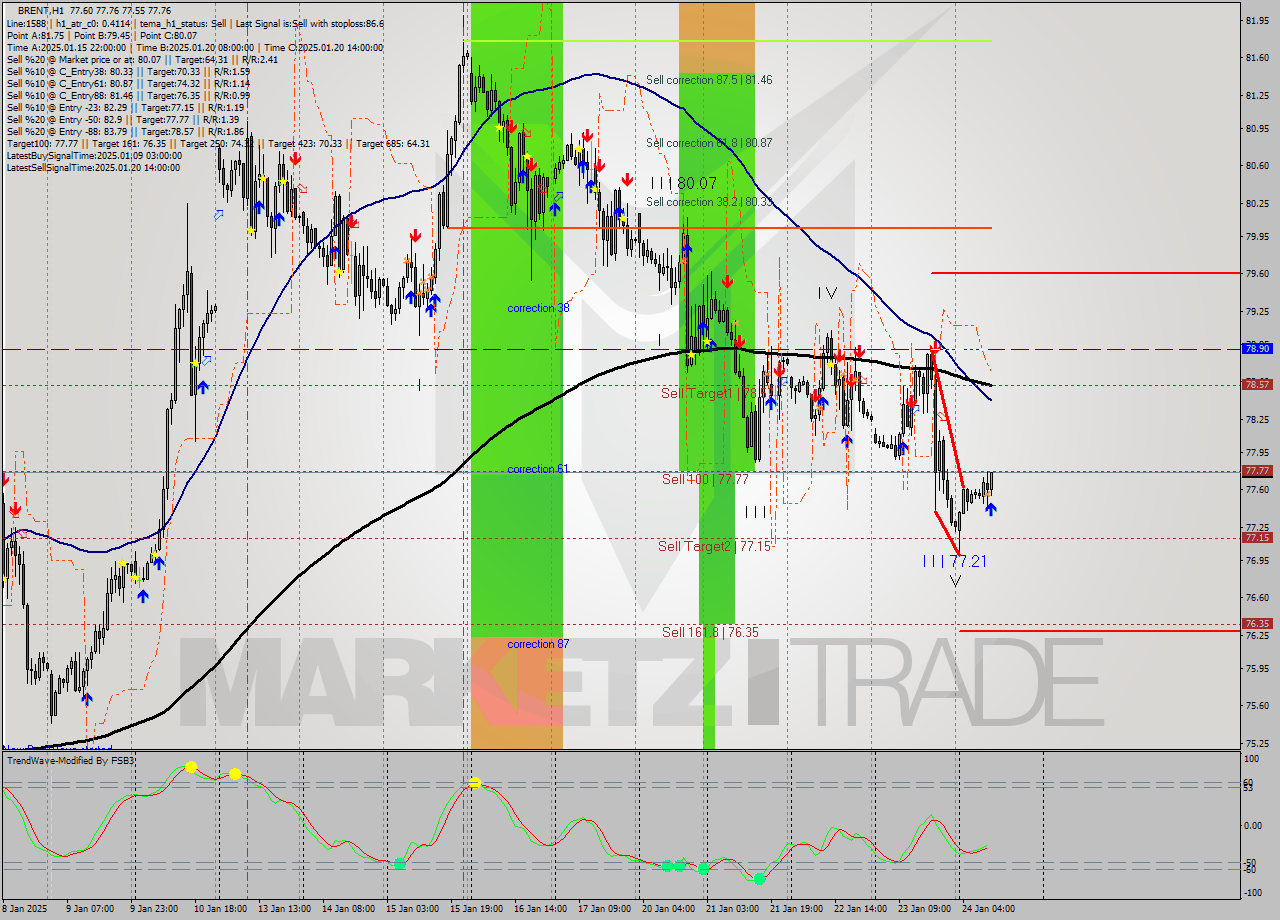Click the red 77.77 price tag
Image resolution: width=1280 pixels, height=920 pixels.
(1257, 470)
